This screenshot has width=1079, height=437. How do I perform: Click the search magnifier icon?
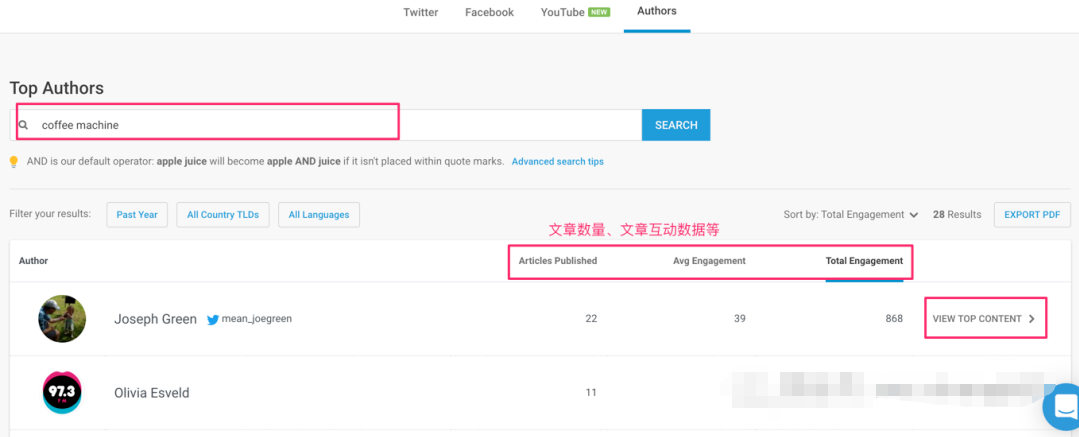23,125
